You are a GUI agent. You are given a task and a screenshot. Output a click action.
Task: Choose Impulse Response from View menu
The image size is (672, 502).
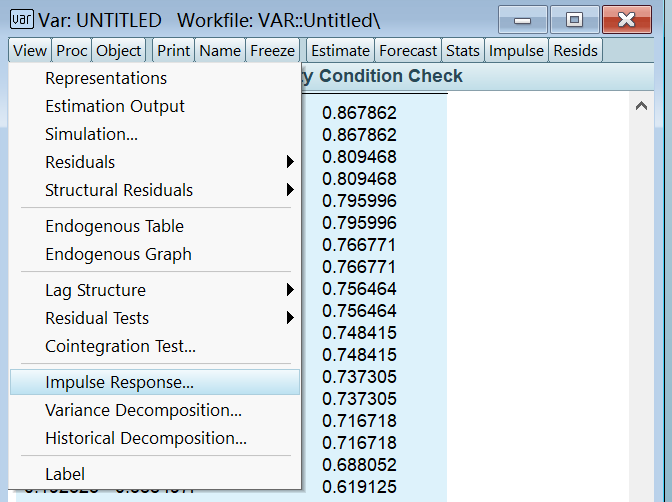tap(120, 382)
